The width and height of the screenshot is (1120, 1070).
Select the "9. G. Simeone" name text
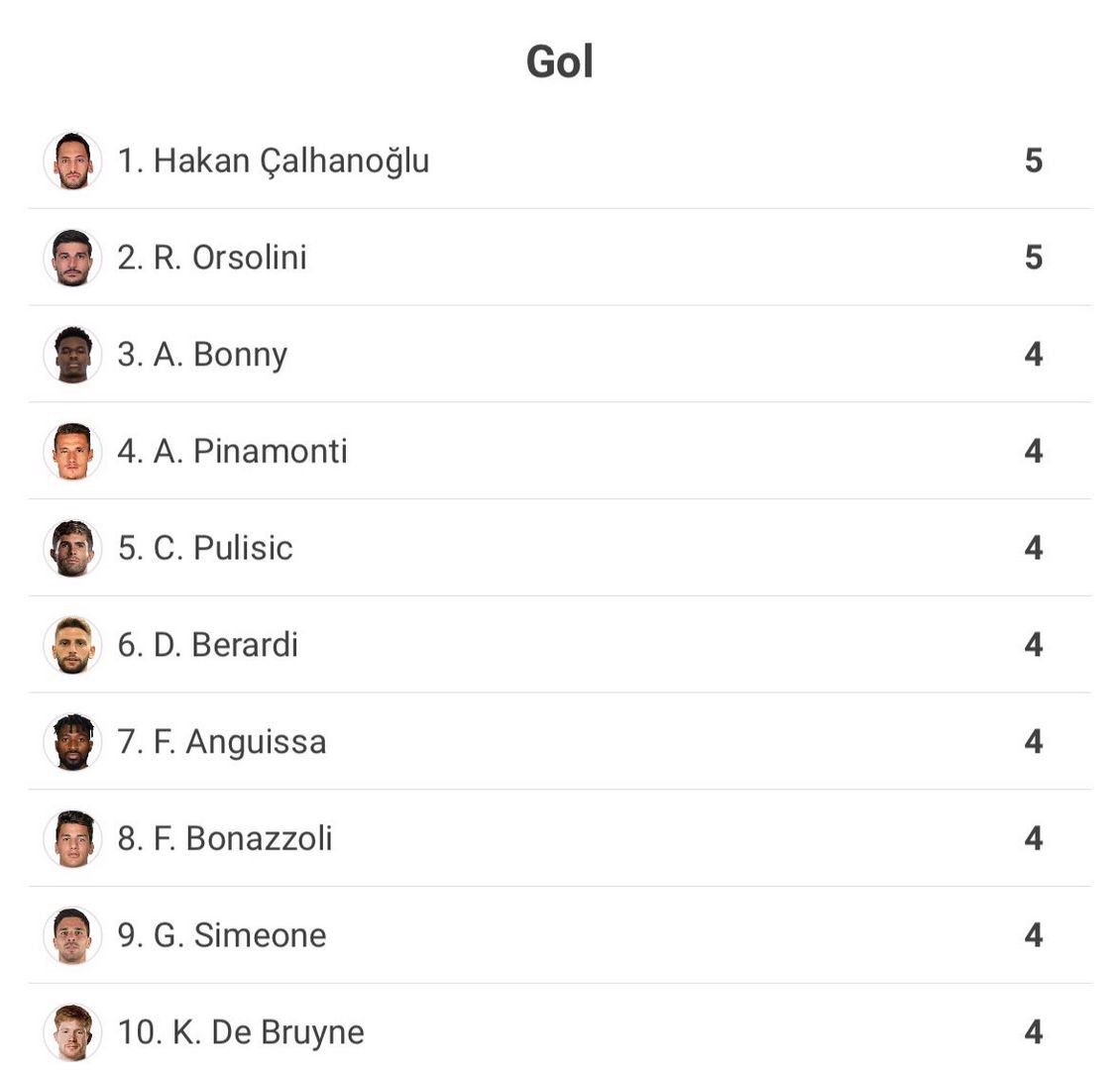point(222,935)
